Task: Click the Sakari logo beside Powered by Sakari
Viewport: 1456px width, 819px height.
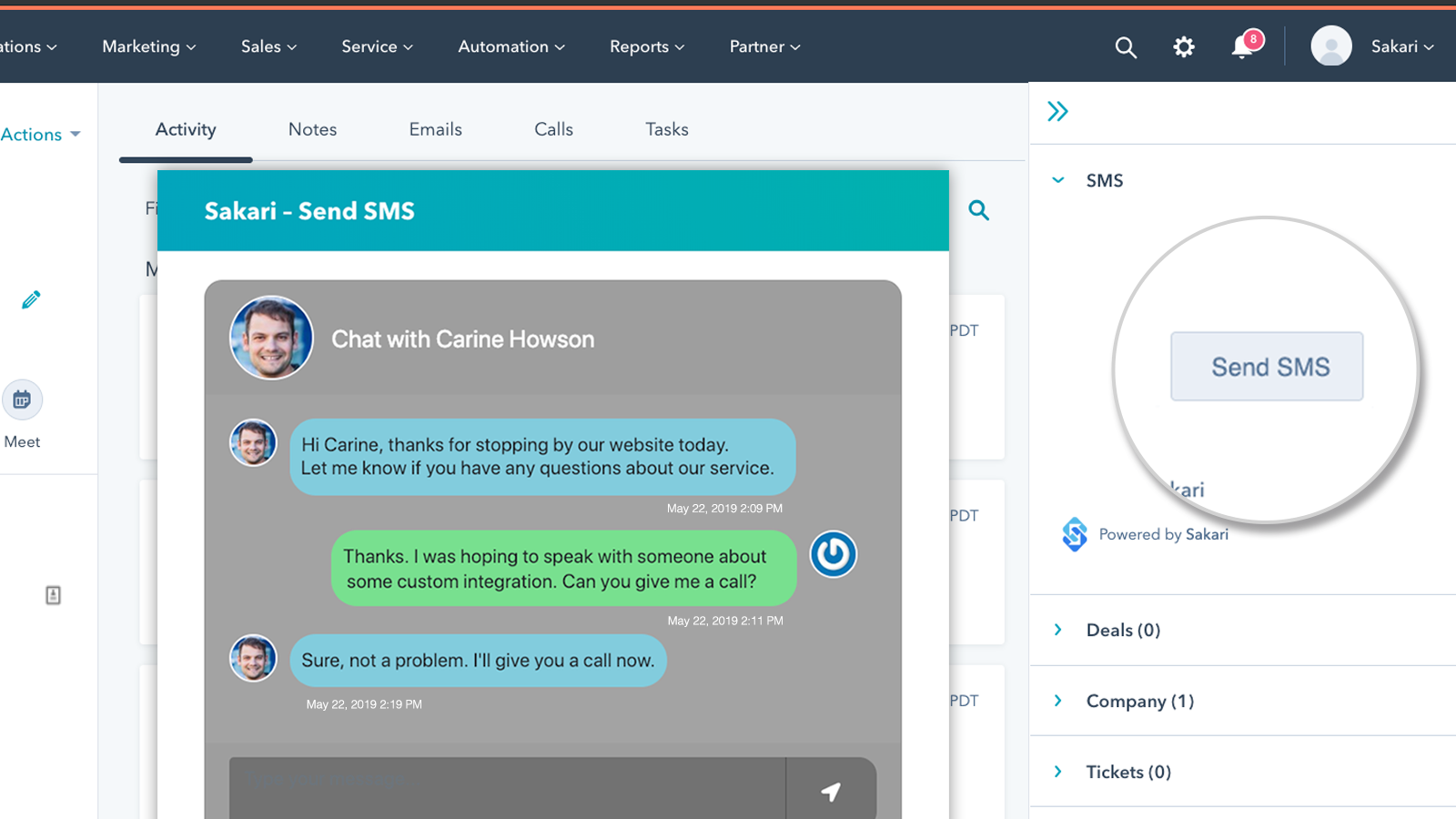Action: coord(1075,534)
